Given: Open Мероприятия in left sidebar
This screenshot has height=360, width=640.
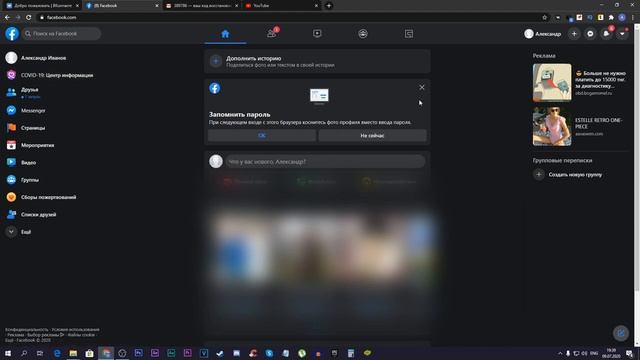Looking at the screenshot, I should click(x=38, y=145).
